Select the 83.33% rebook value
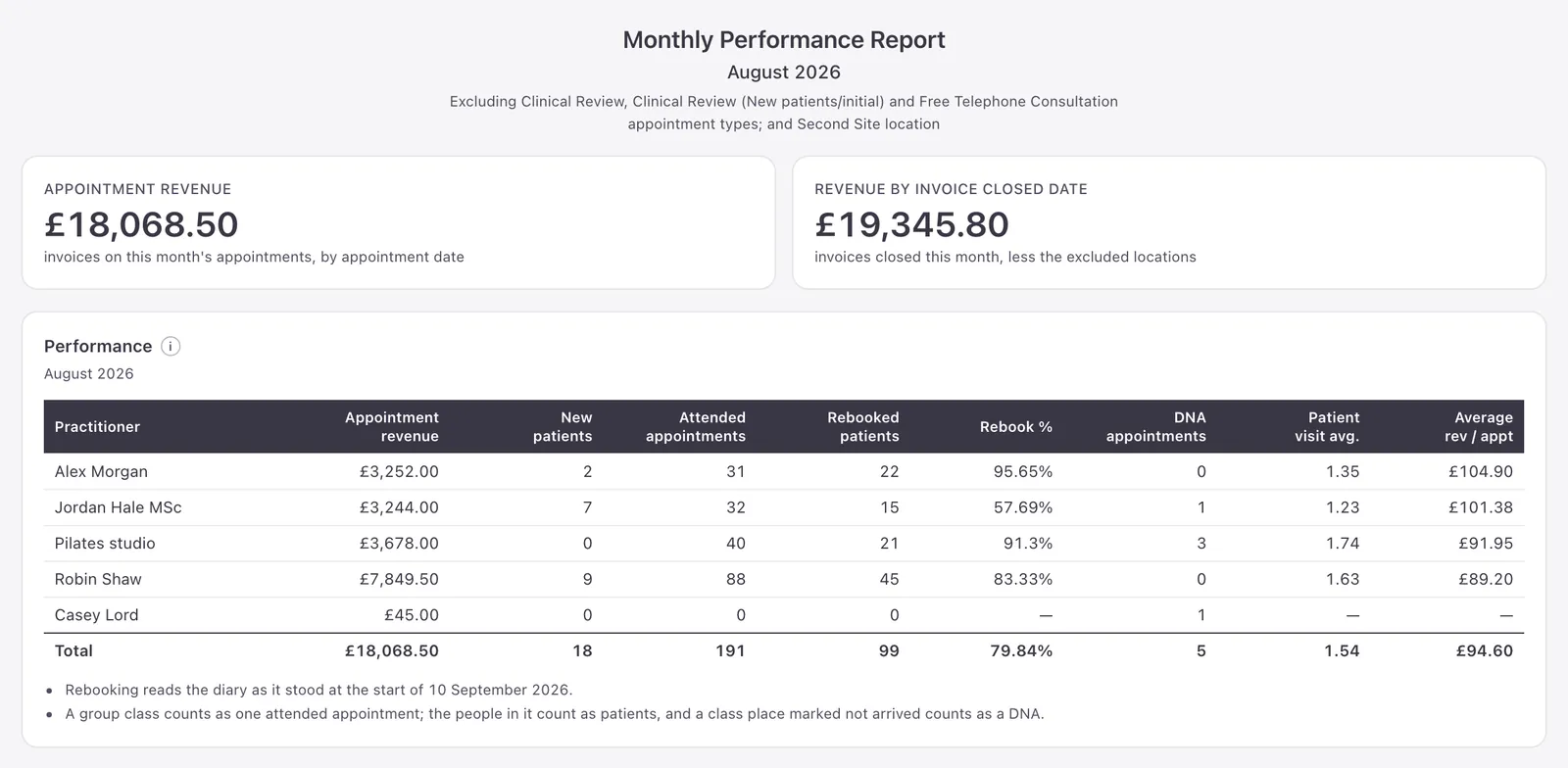 (x=1023, y=579)
